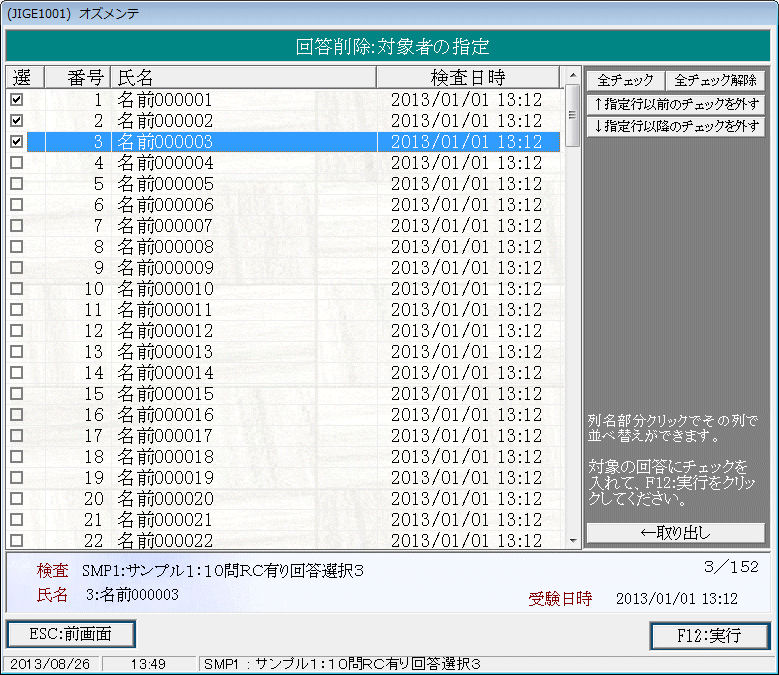Go back with ESC:前画面 button
The image size is (779, 675).
[71, 634]
